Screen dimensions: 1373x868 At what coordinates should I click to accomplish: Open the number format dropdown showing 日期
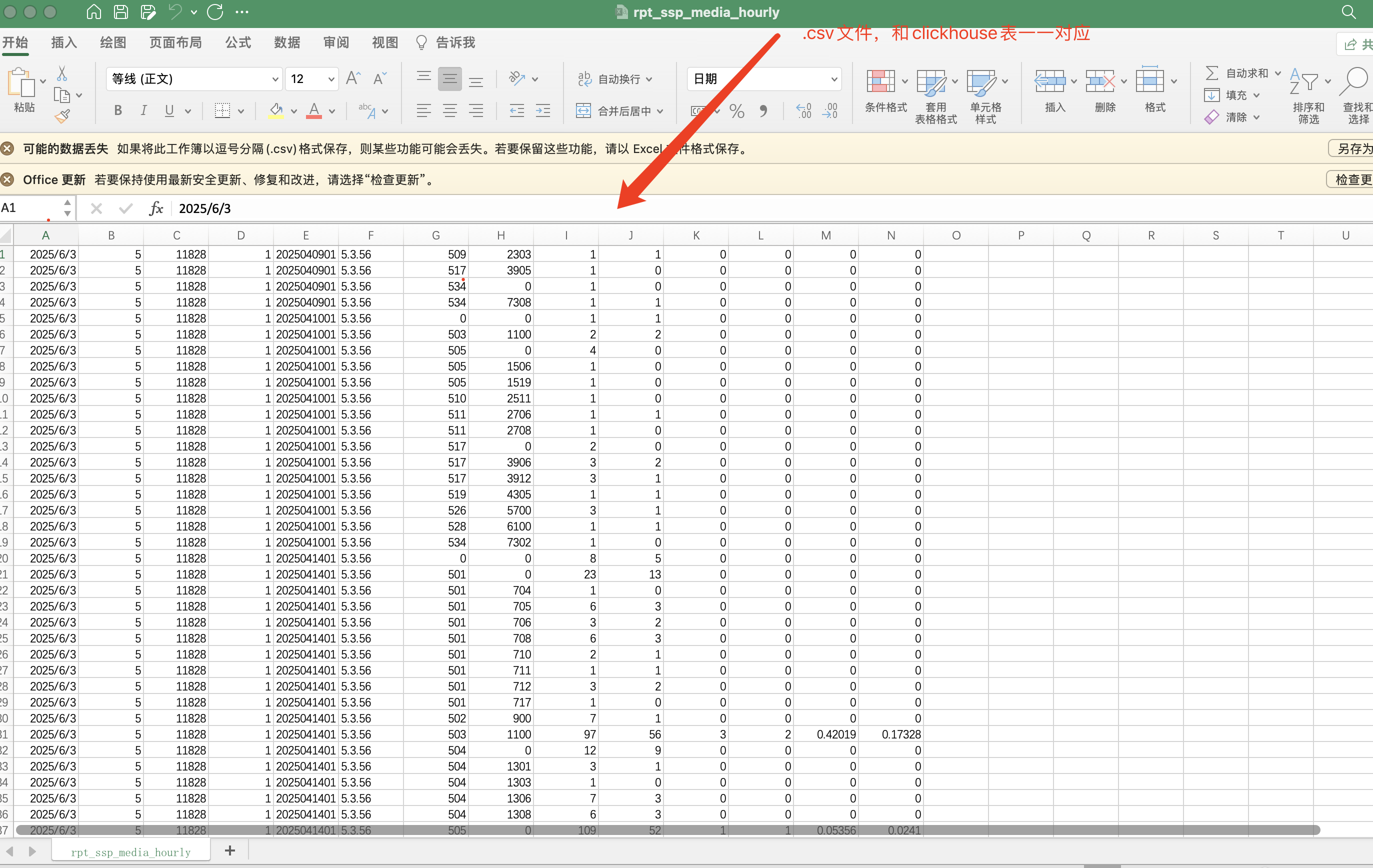[833, 78]
